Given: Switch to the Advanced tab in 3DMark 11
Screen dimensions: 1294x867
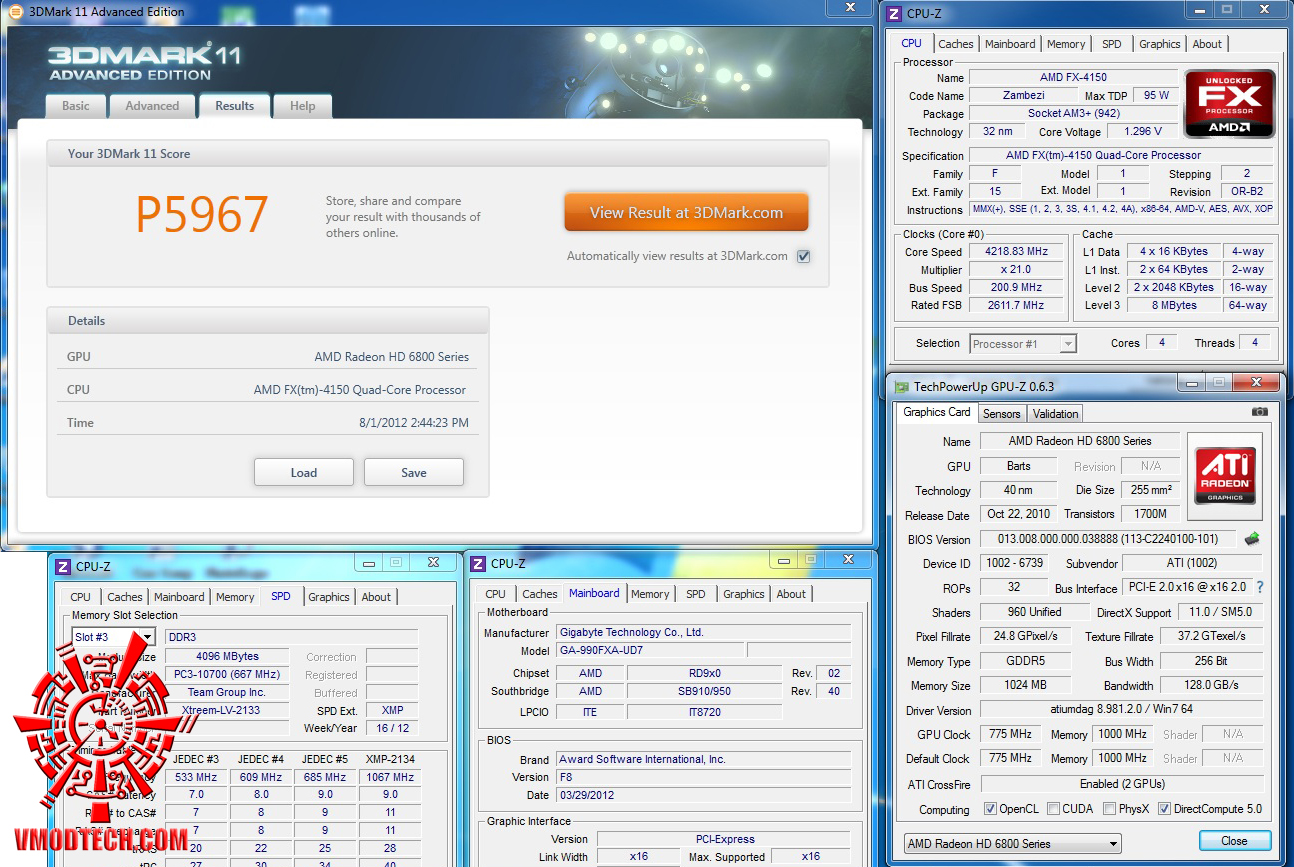Looking at the screenshot, I should [x=152, y=106].
